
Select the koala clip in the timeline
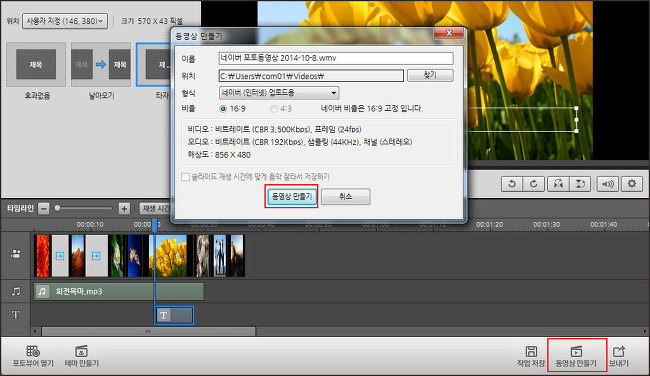point(202,256)
